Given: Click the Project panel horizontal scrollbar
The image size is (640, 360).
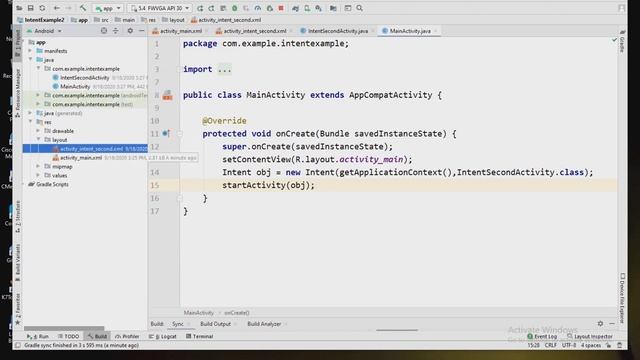Looking at the screenshot, I should 64,328.
